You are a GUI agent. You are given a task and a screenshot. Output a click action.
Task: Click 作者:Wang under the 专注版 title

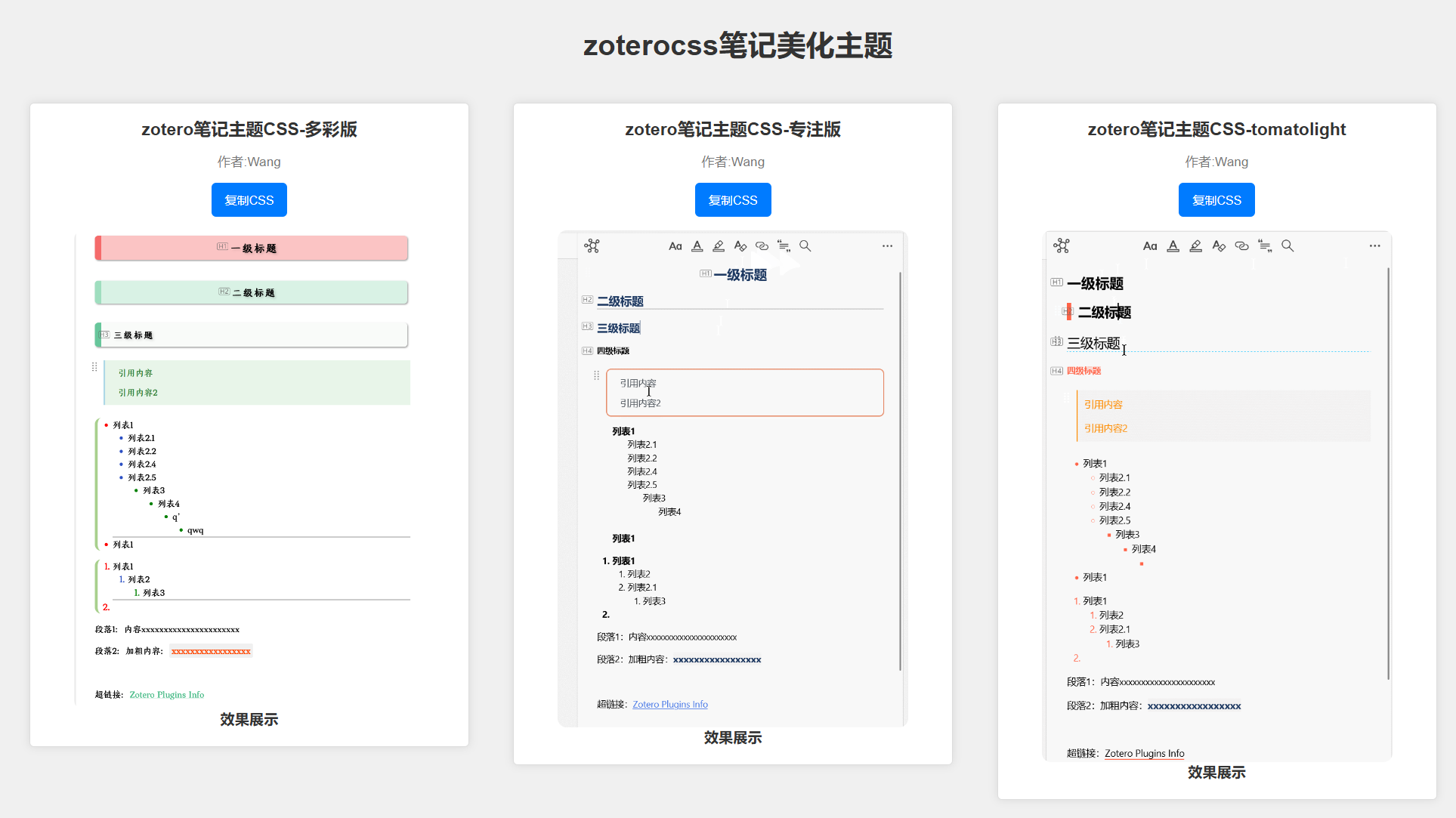click(733, 162)
